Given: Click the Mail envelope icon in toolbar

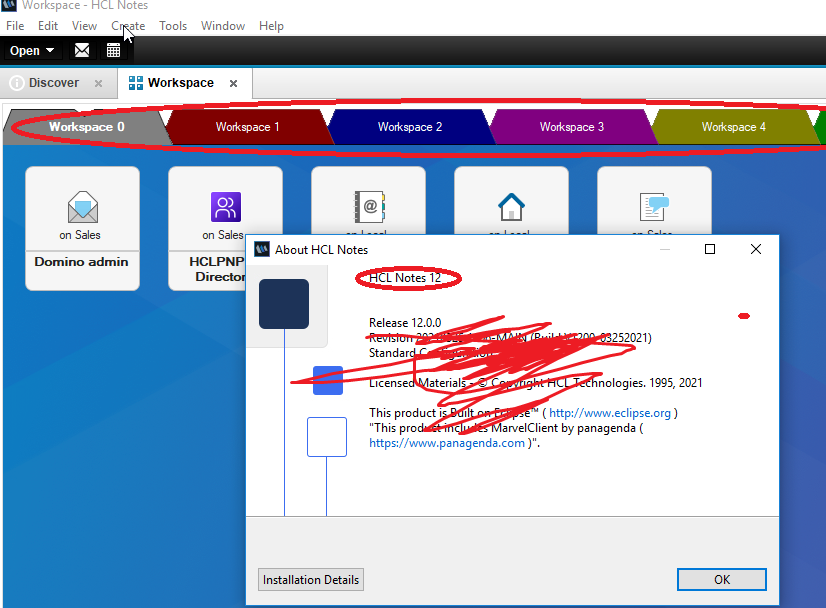Looking at the screenshot, I should [x=82, y=50].
